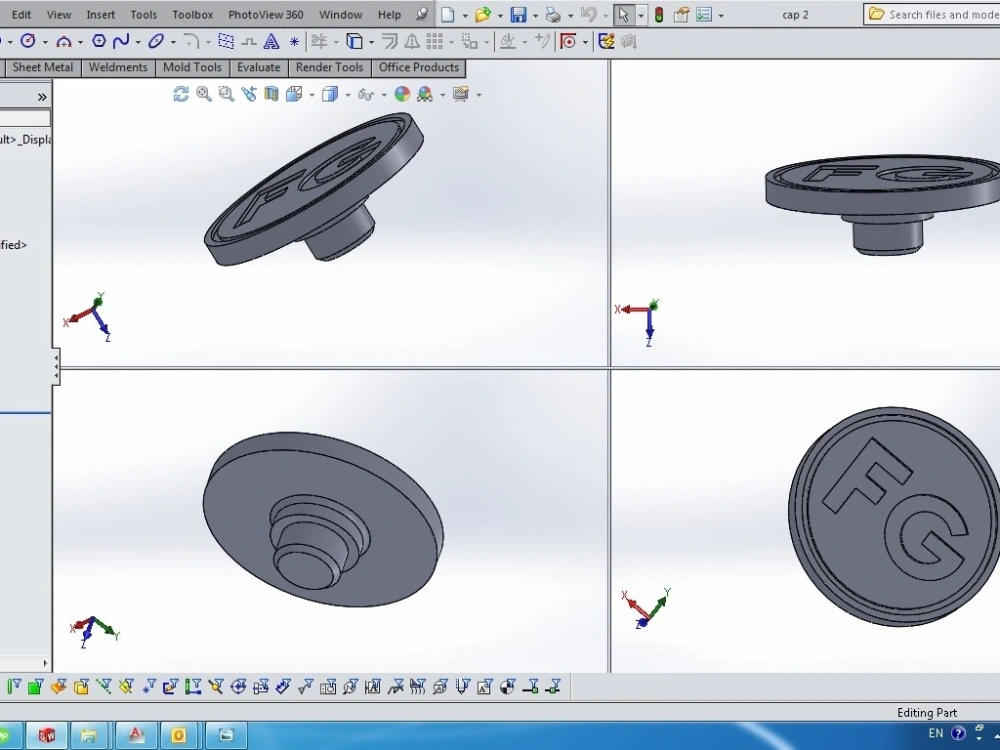Open the View Orientation cube icon
Screen dimensions: 1000x750
pyautogui.click(x=294, y=94)
